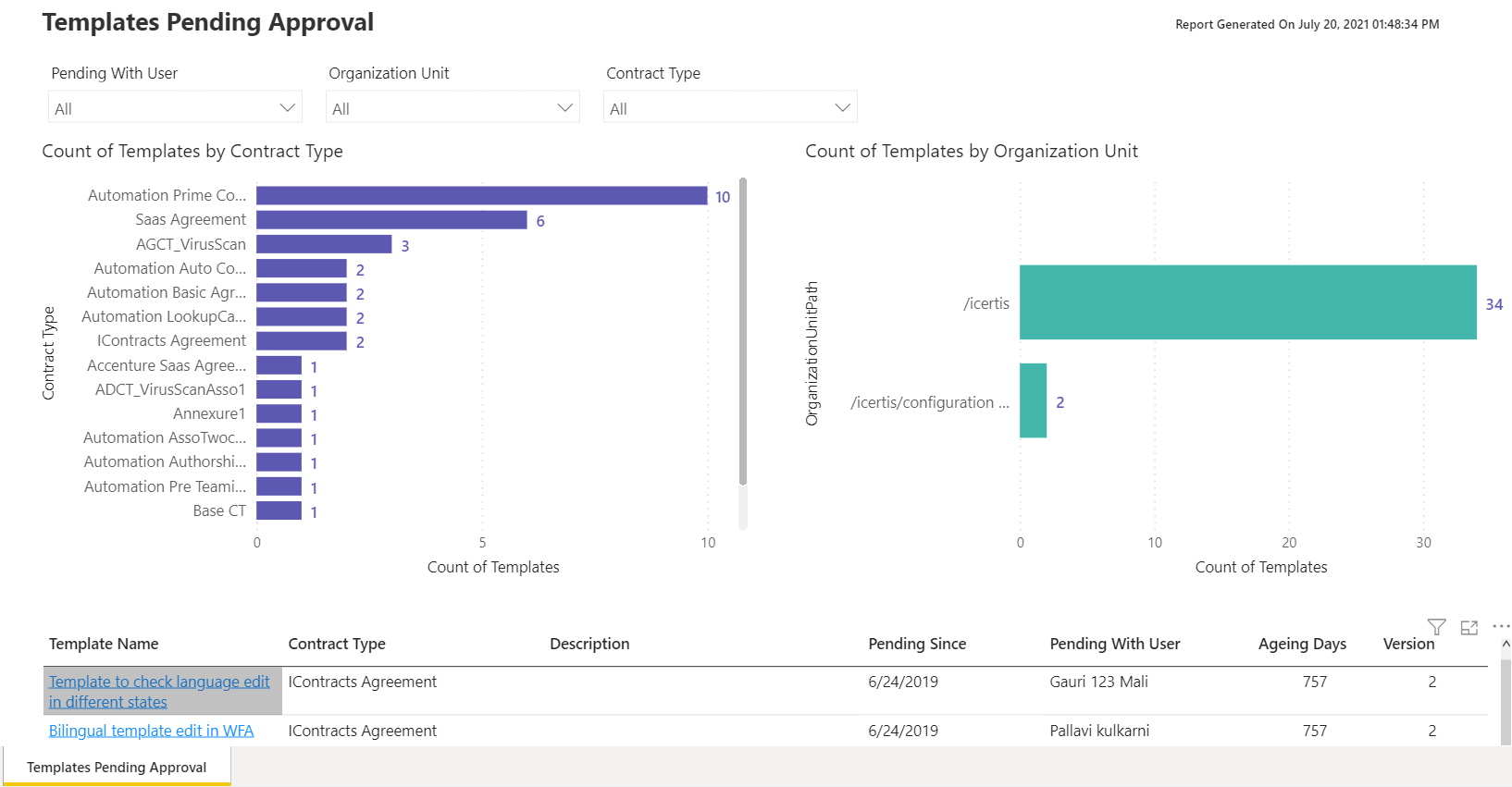Viewport: 1512px width, 787px height.
Task: Select the Automation Prime Co... bar
Action: tap(481, 196)
